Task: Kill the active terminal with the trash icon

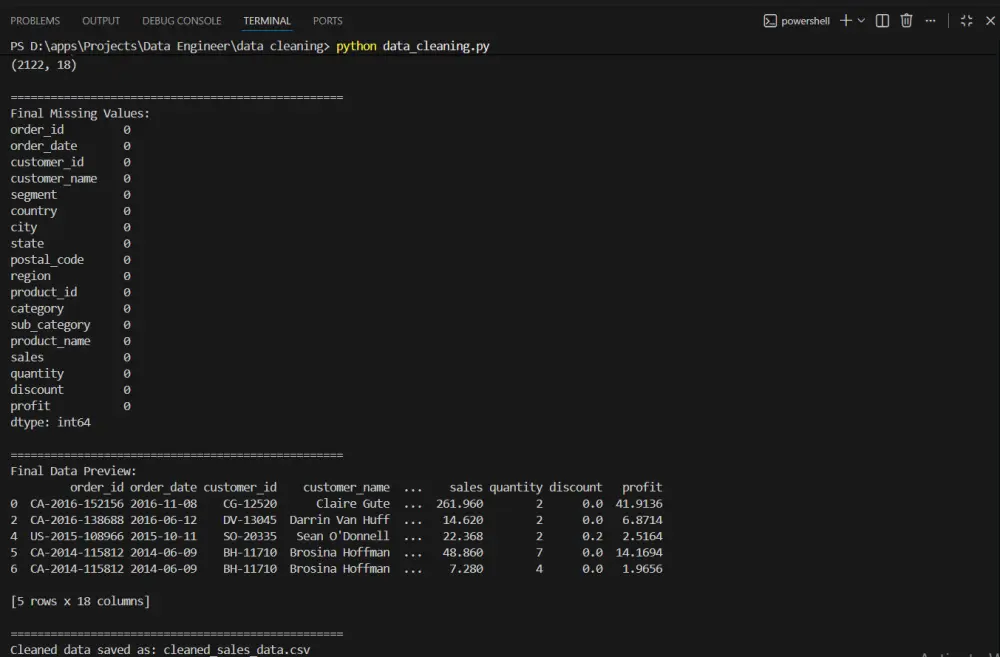Action: (x=905, y=20)
